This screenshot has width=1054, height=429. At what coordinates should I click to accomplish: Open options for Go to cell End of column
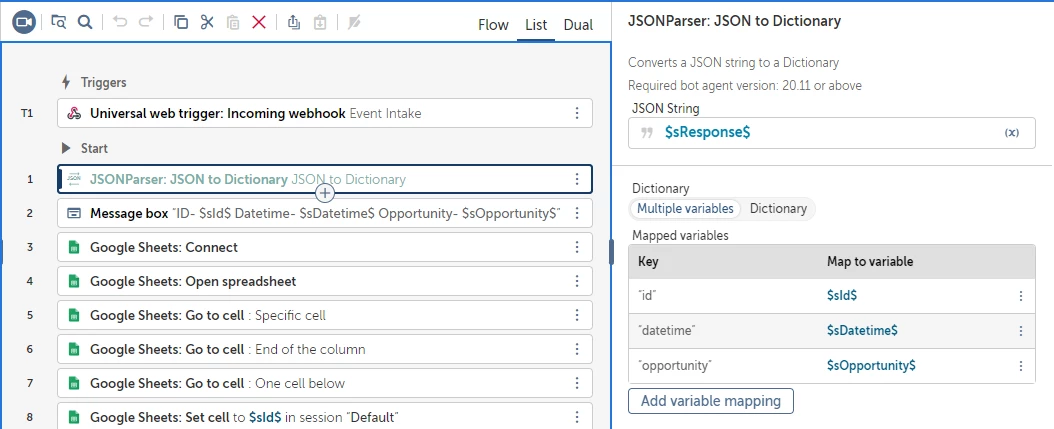[x=577, y=349]
